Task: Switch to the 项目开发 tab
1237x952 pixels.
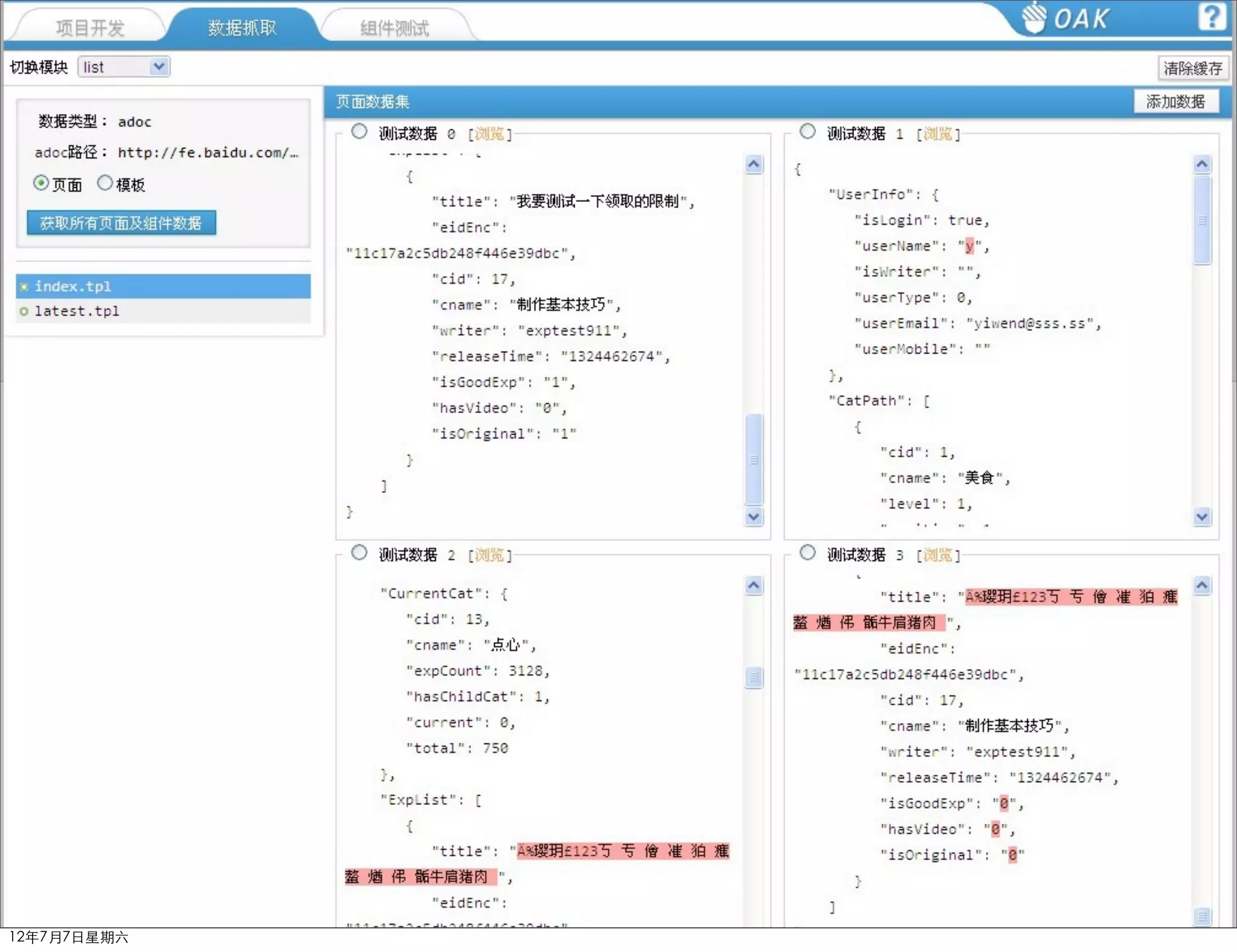Action: 89,28
